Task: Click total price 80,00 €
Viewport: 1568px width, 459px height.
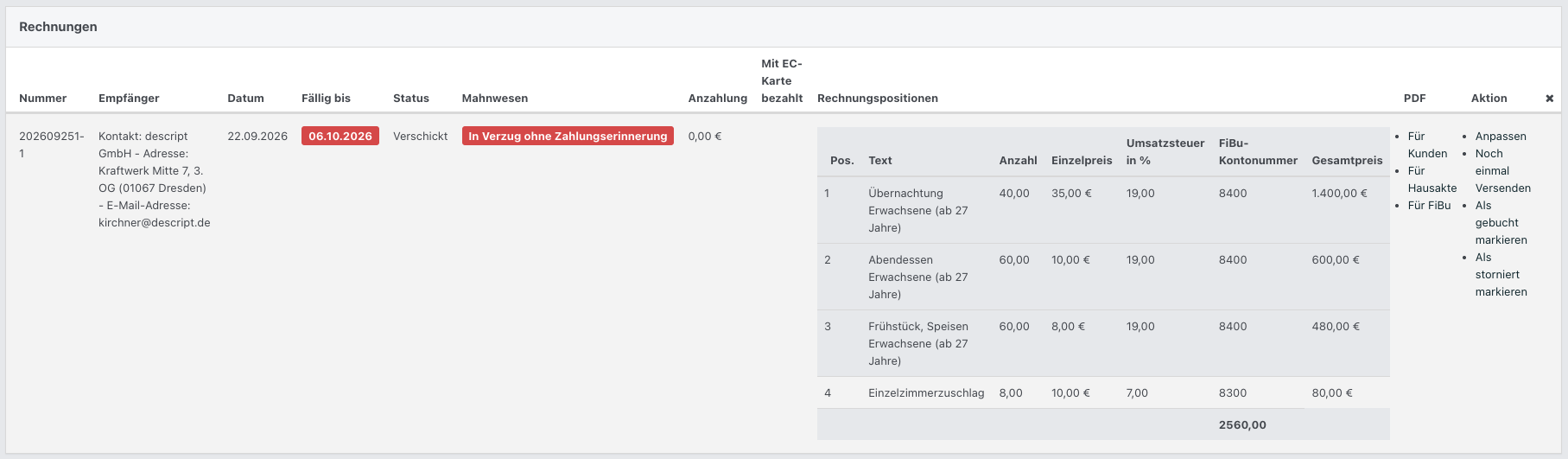Action: point(1332,393)
